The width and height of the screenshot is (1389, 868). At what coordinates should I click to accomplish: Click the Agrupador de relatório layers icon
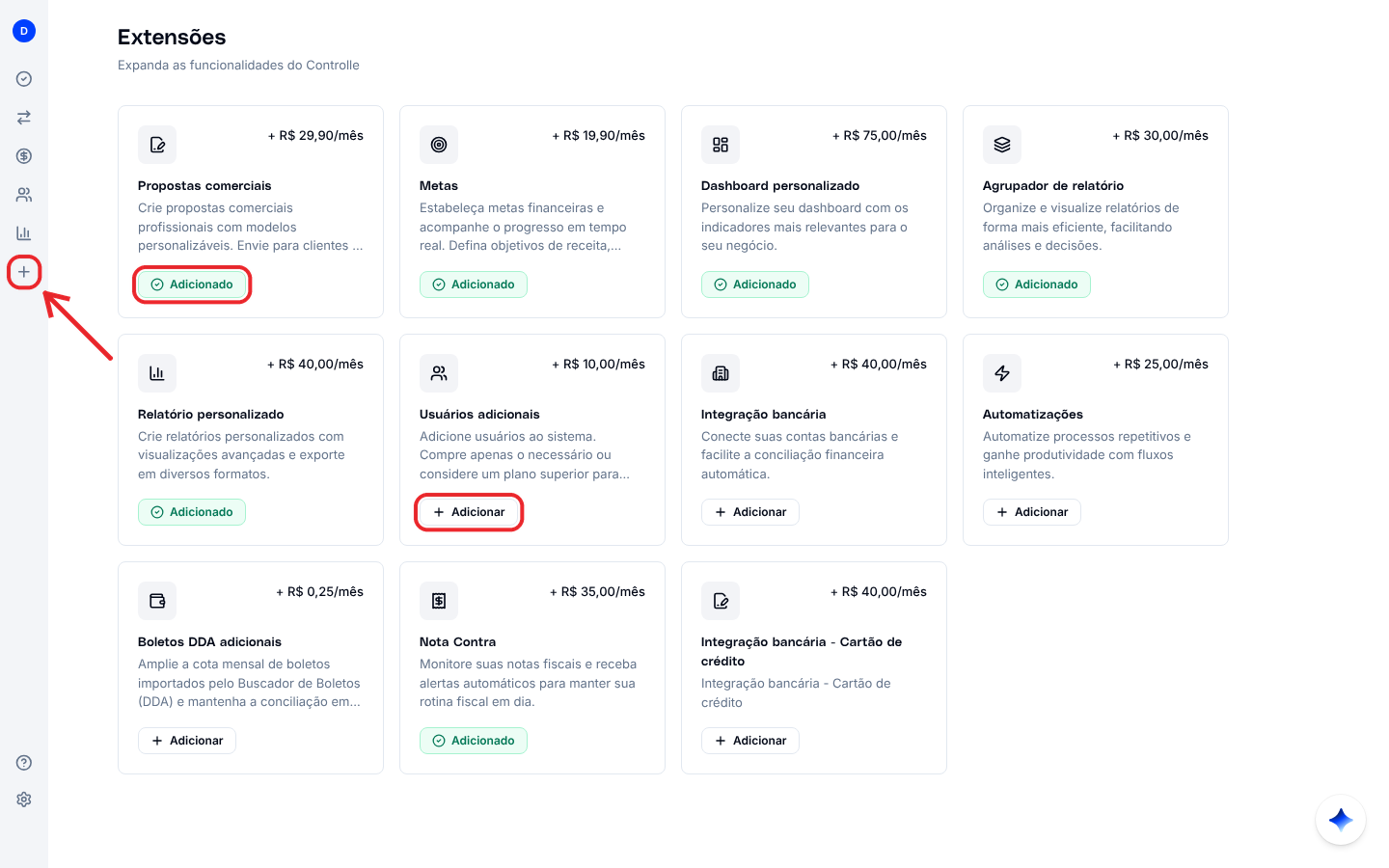pos(1002,145)
